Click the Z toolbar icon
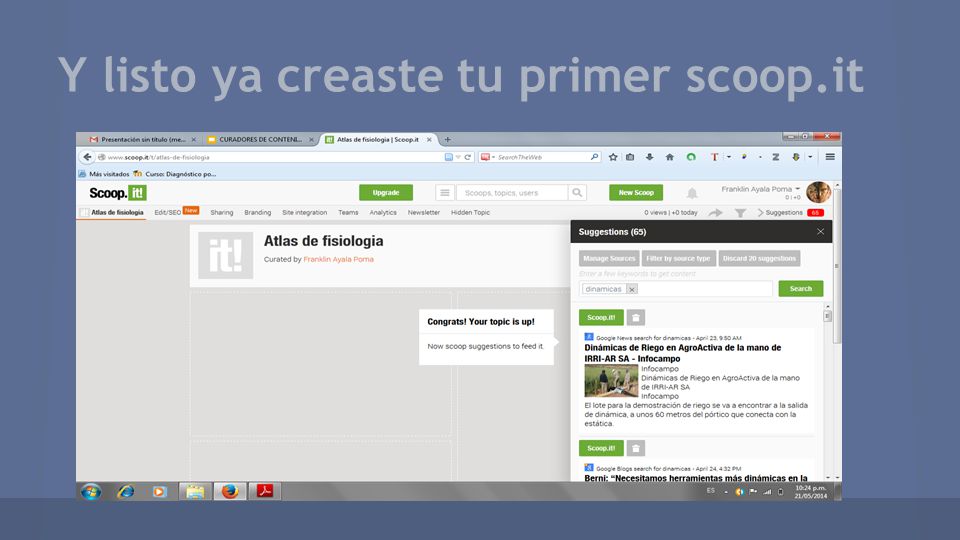Viewport: 960px width, 540px height. [x=776, y=157]
